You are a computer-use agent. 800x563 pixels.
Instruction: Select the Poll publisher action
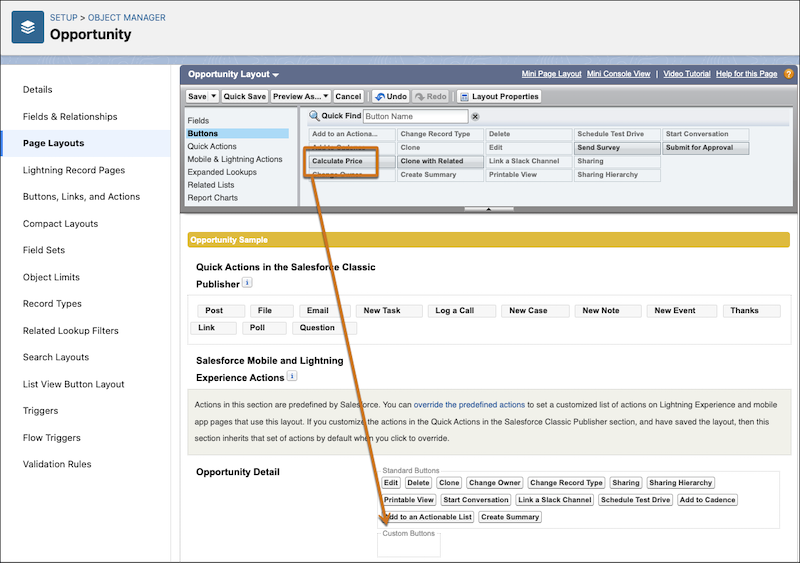pyautogui.click(x=264, y=328)
